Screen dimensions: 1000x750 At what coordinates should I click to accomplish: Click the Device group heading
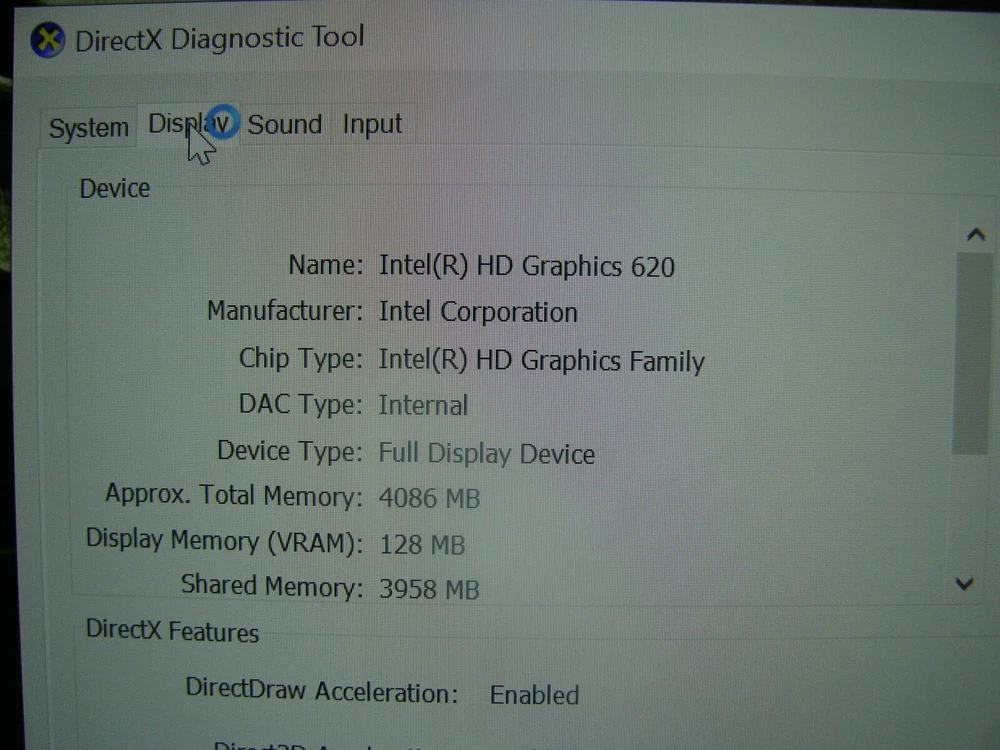coord(115,189)
